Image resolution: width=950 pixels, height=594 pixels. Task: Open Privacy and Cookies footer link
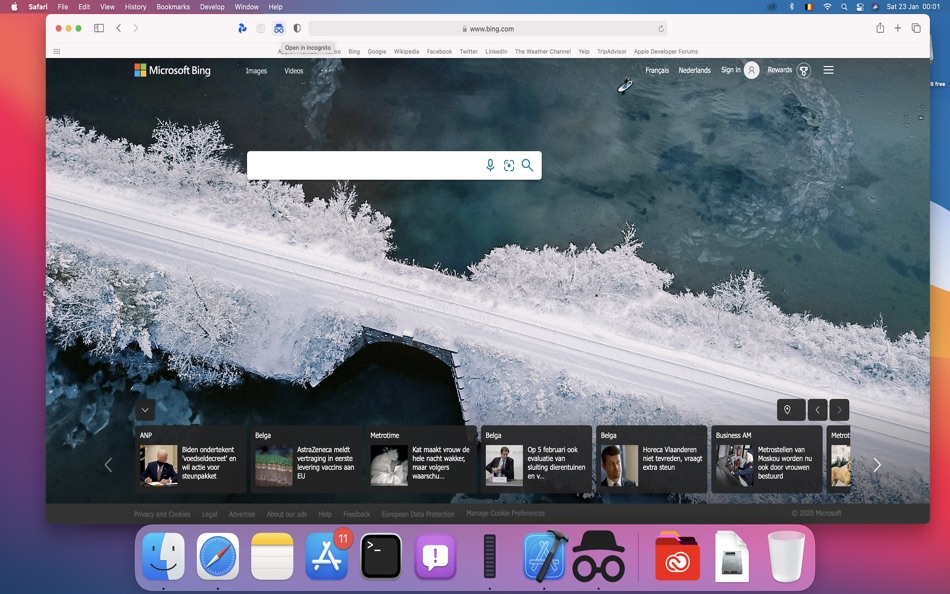[x=162, y=514]
